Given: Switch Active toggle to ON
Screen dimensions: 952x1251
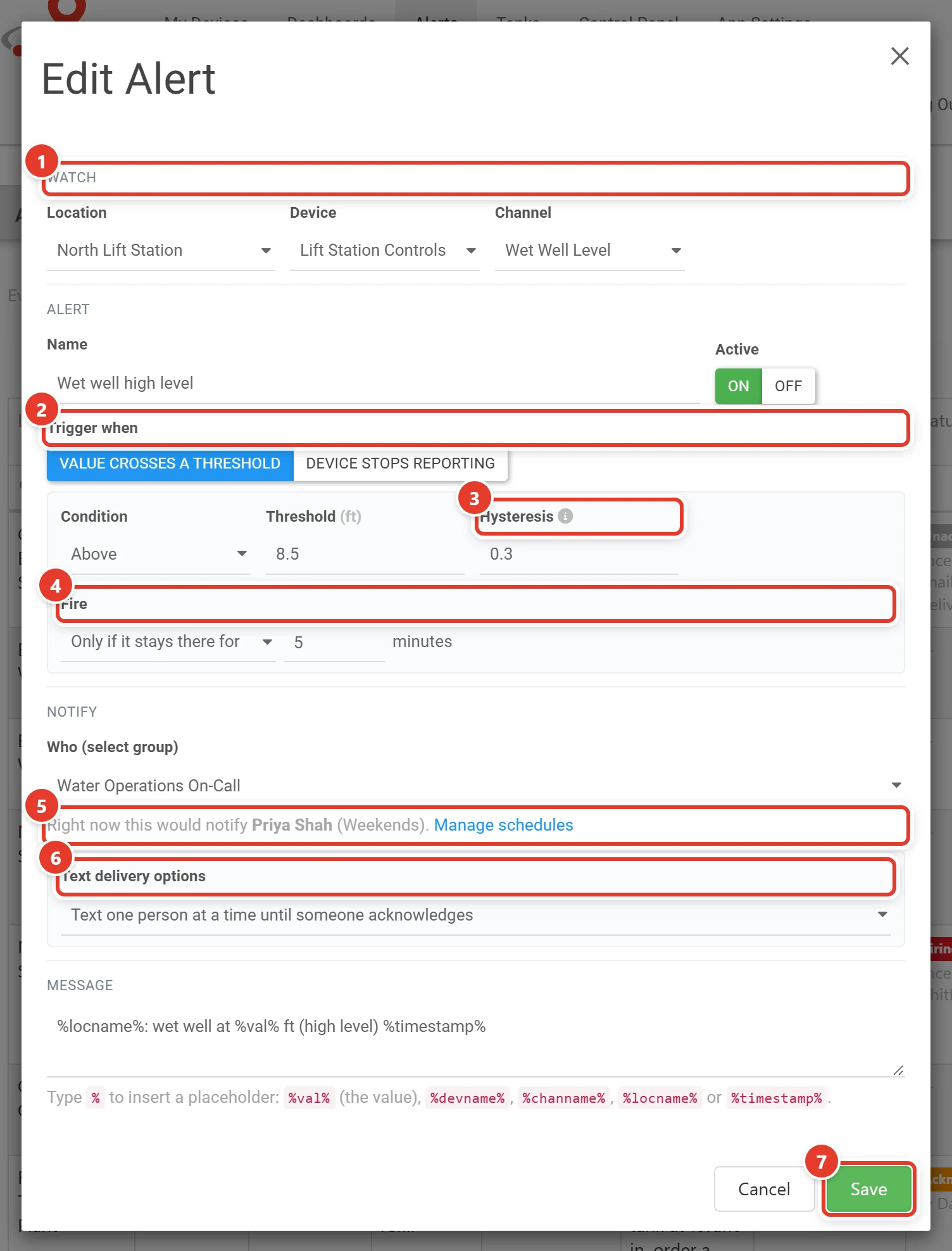Looking at the screenshot, I should point(738,386).
